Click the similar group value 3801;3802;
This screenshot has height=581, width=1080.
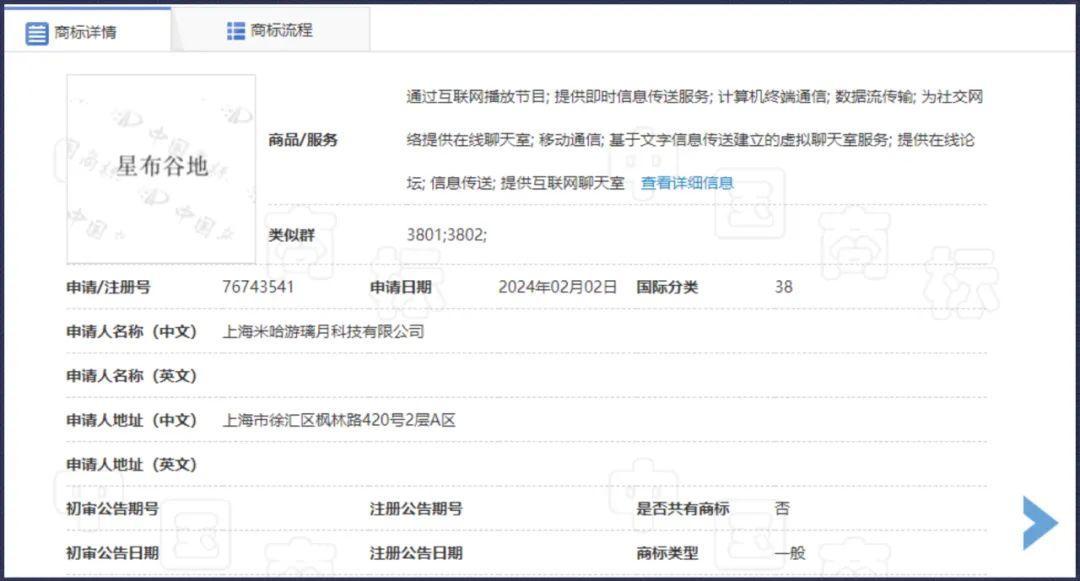pyautogui.click(x=446, y=234)
